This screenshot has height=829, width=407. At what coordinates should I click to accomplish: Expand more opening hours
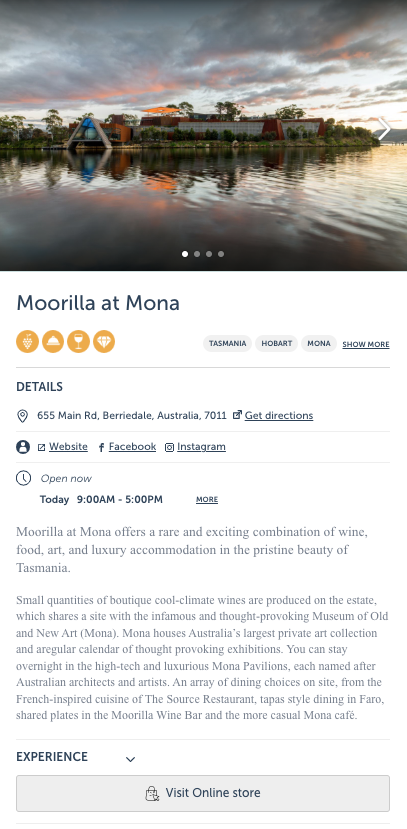click(207, 500)
